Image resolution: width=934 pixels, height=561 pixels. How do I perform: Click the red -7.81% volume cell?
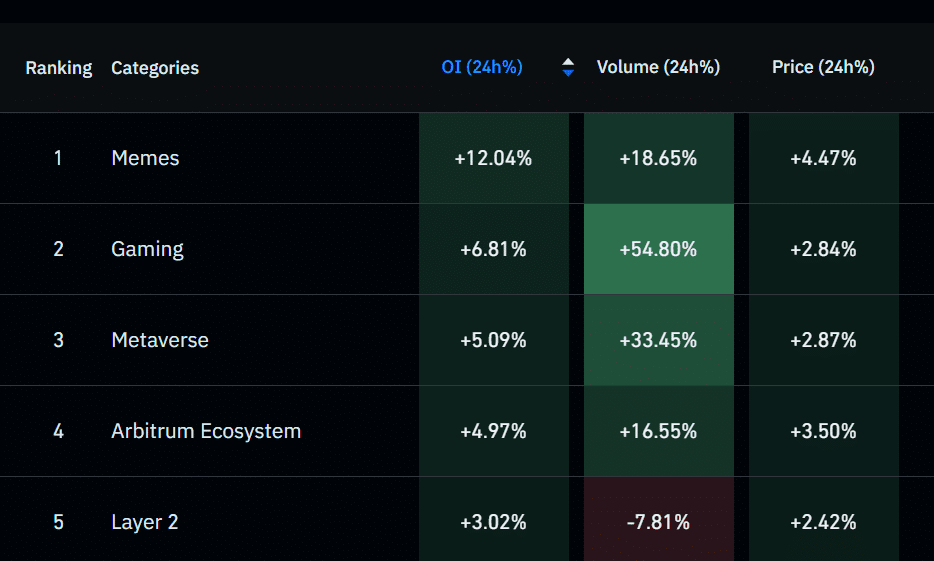pyautogui.click(x=658, y=522)
